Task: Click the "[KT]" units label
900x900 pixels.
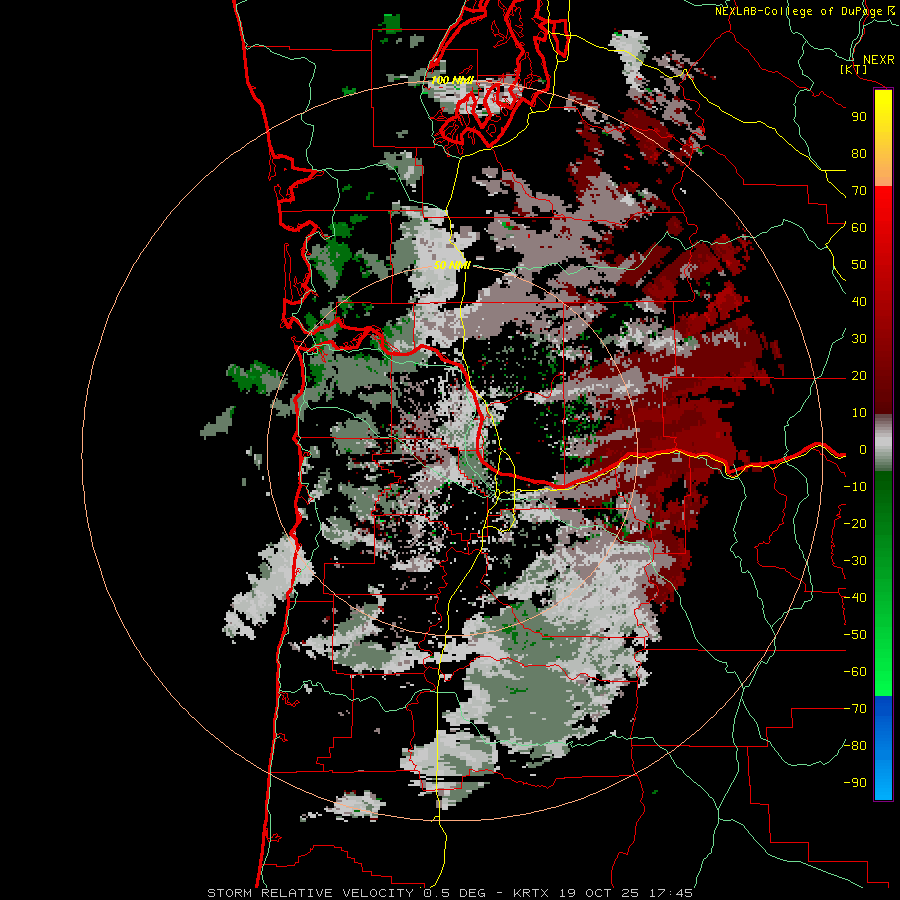Action: (x=854, y=70)
